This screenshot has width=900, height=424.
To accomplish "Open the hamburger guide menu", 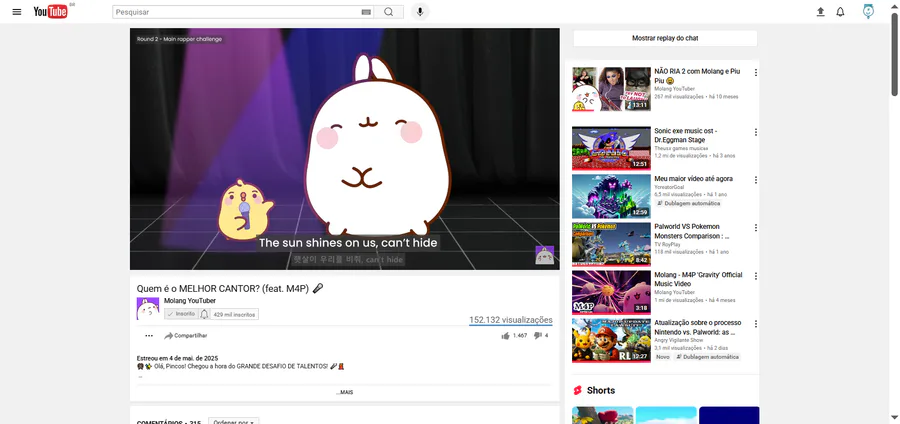I will pos(17,11).
